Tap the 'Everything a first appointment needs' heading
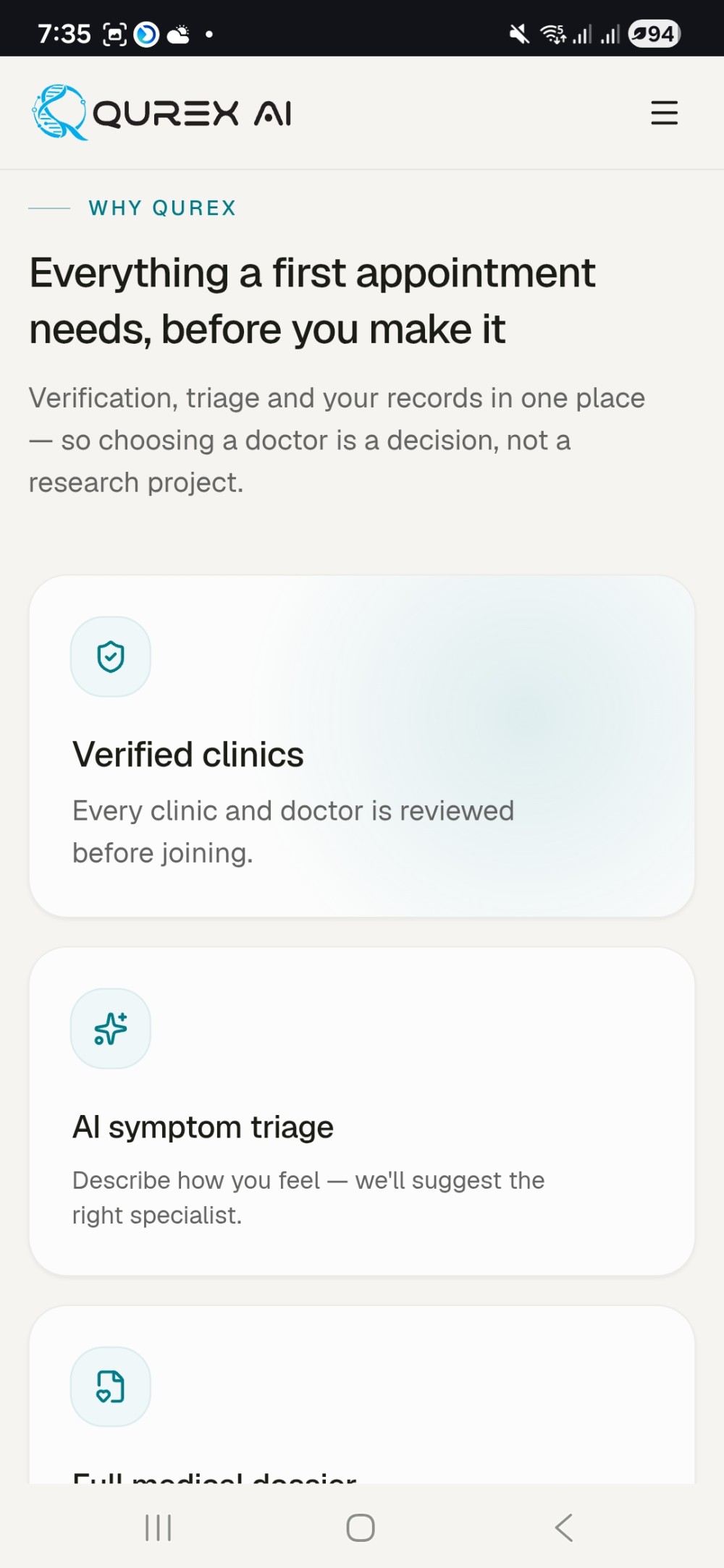 (x=312, y=301)
